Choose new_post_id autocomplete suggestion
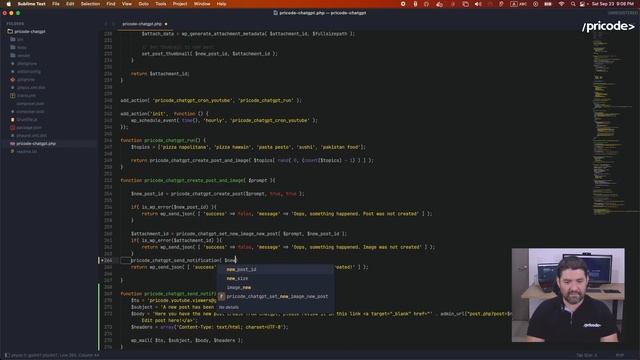The width and height of the screenshot is (640, 360). [x=276, y=269]
